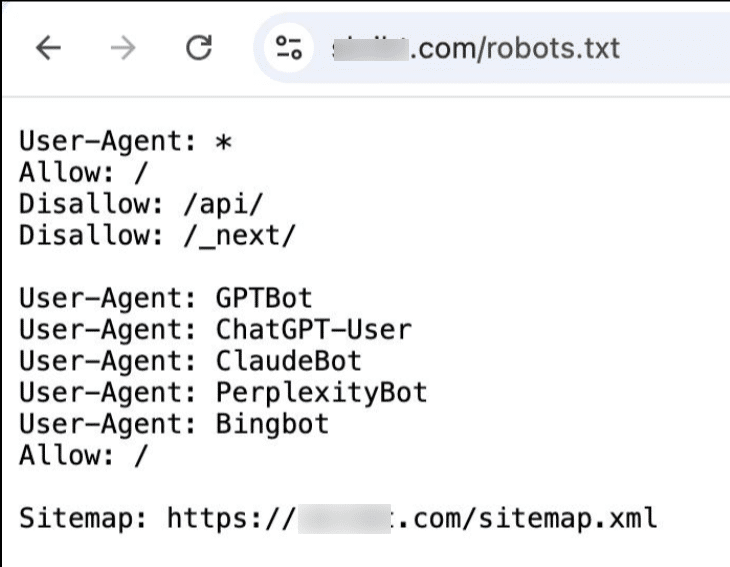Screen dimensions: 730x567
Task: Click the 'User-Agent: *' line
Action: [x=126, y=141]
